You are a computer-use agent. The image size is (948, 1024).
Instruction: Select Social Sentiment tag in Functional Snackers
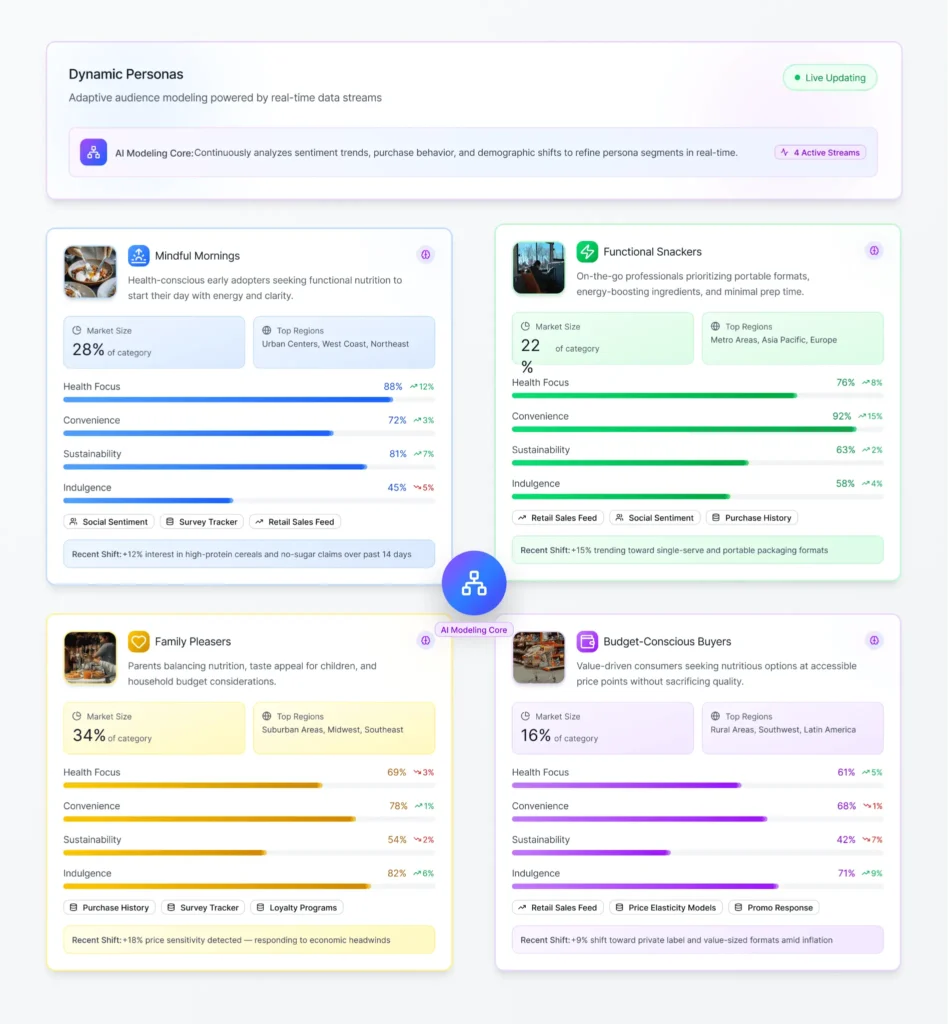click(655, 518)
